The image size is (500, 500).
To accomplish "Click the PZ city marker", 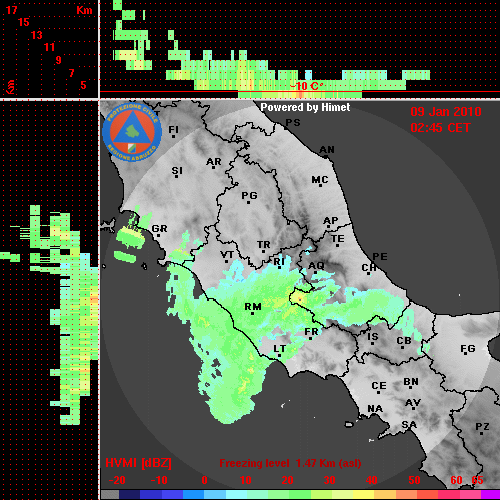I will click(x=482, y=433).
